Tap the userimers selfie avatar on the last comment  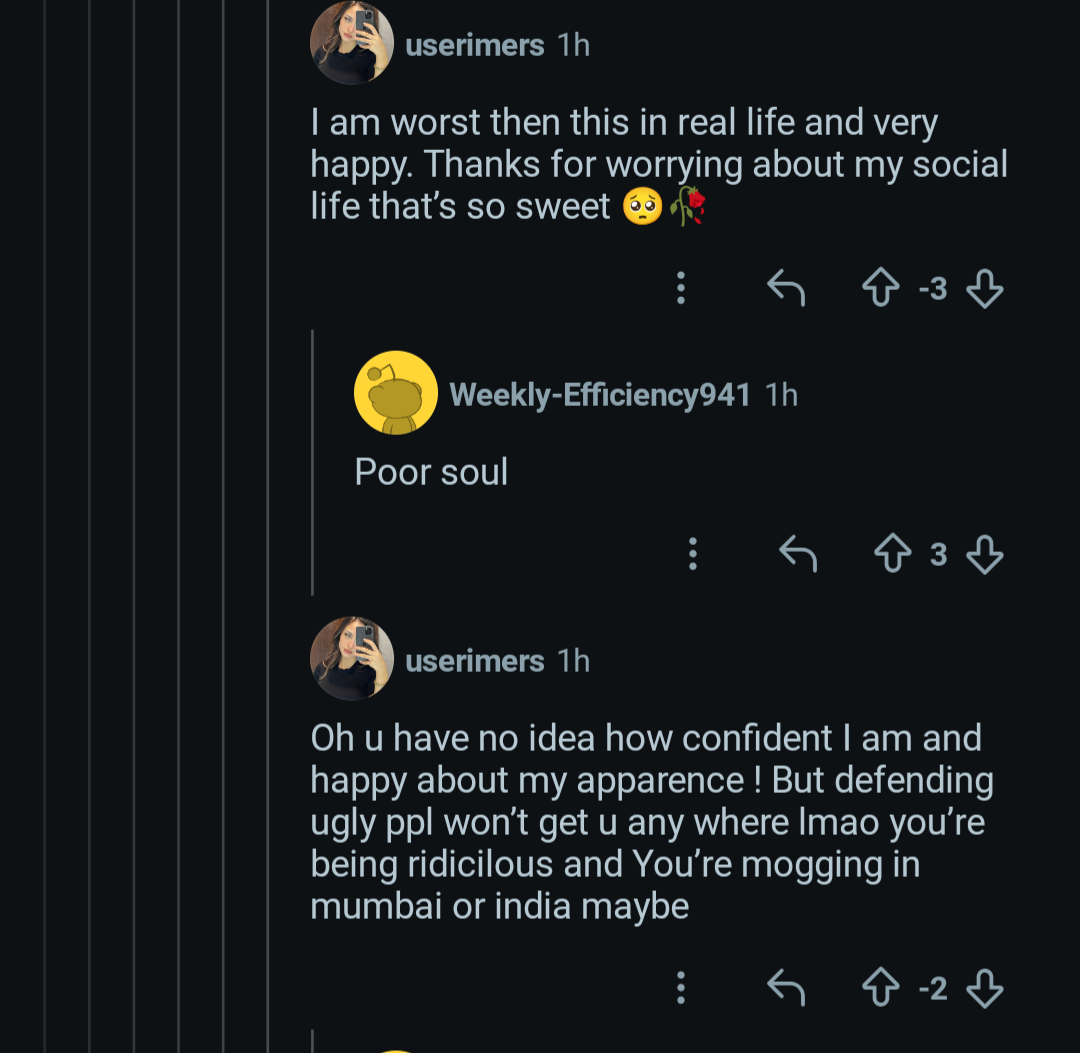[351, 658]
